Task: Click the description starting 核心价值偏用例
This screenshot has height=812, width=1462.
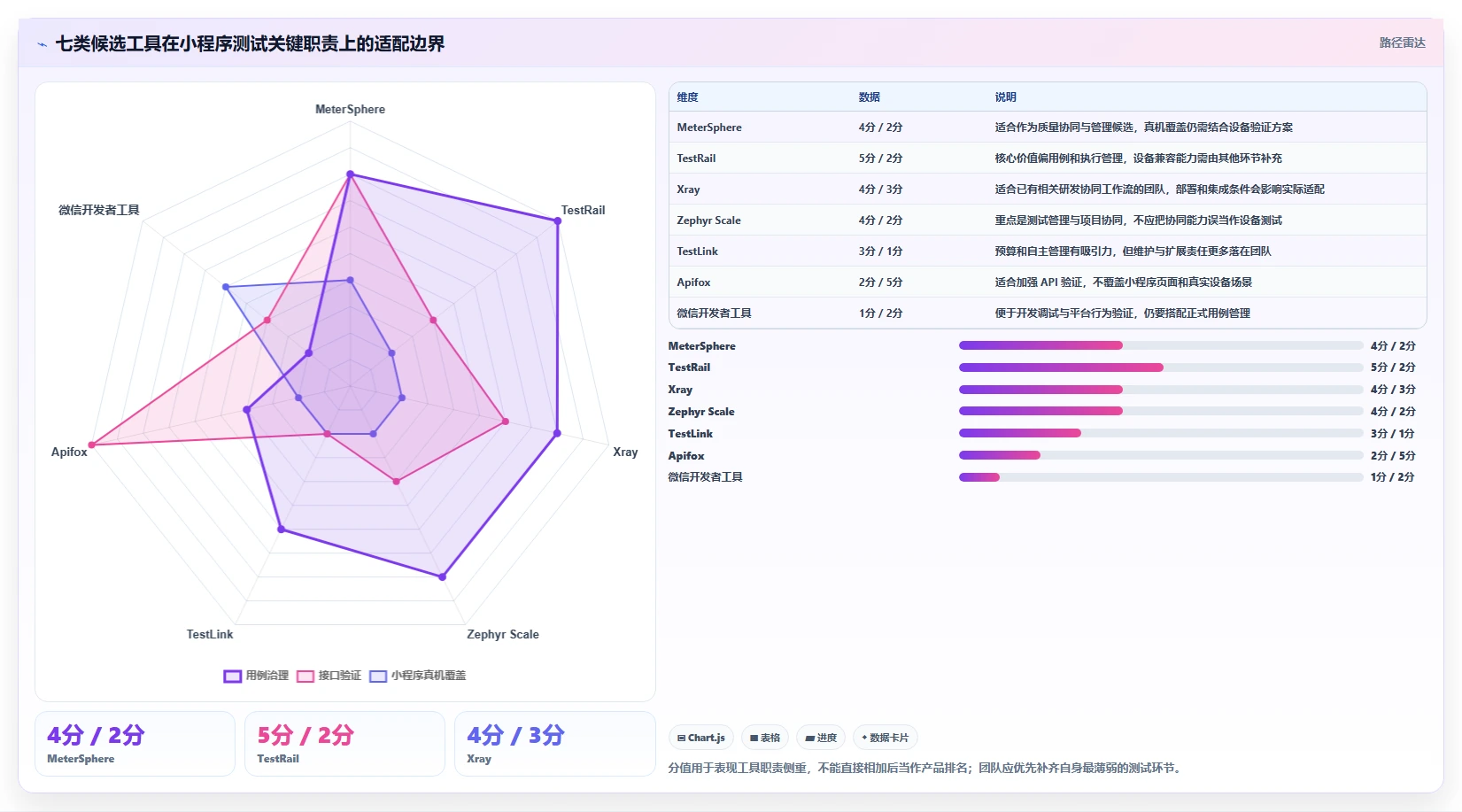Action: (x=1138, y=159)
